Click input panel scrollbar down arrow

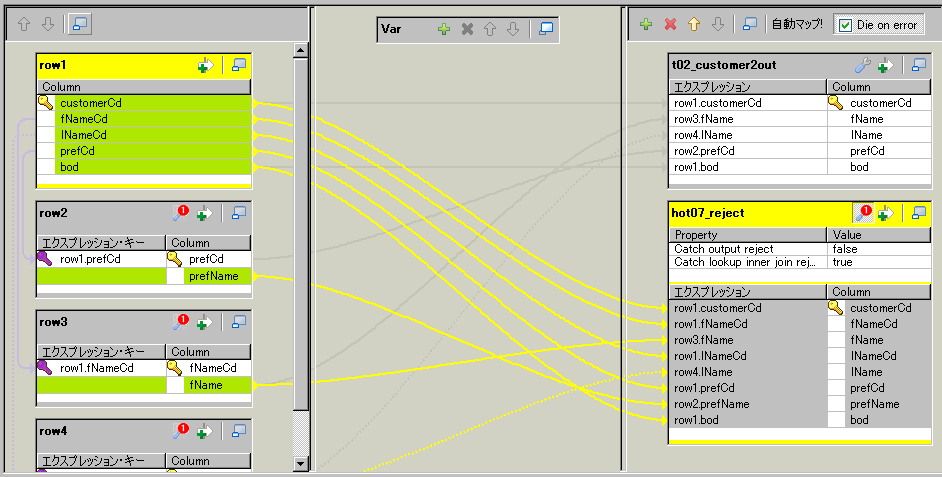tap(301, 463)
